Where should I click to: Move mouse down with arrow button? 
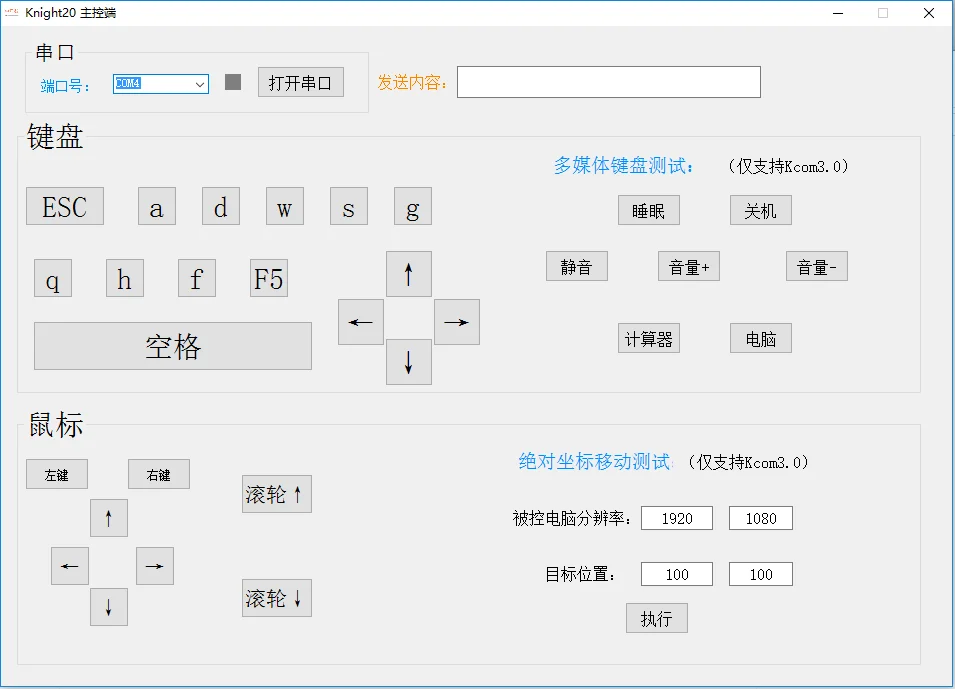pos(109,607)
